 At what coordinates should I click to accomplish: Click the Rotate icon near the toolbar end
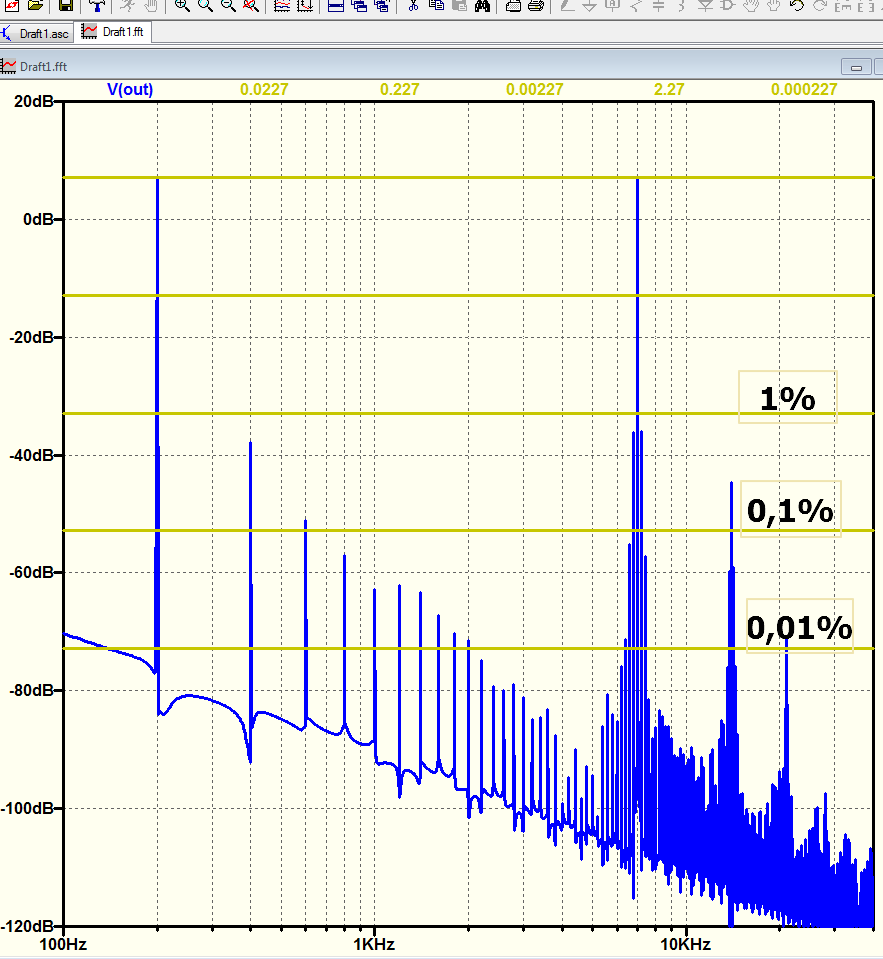[x=843, y=6]
